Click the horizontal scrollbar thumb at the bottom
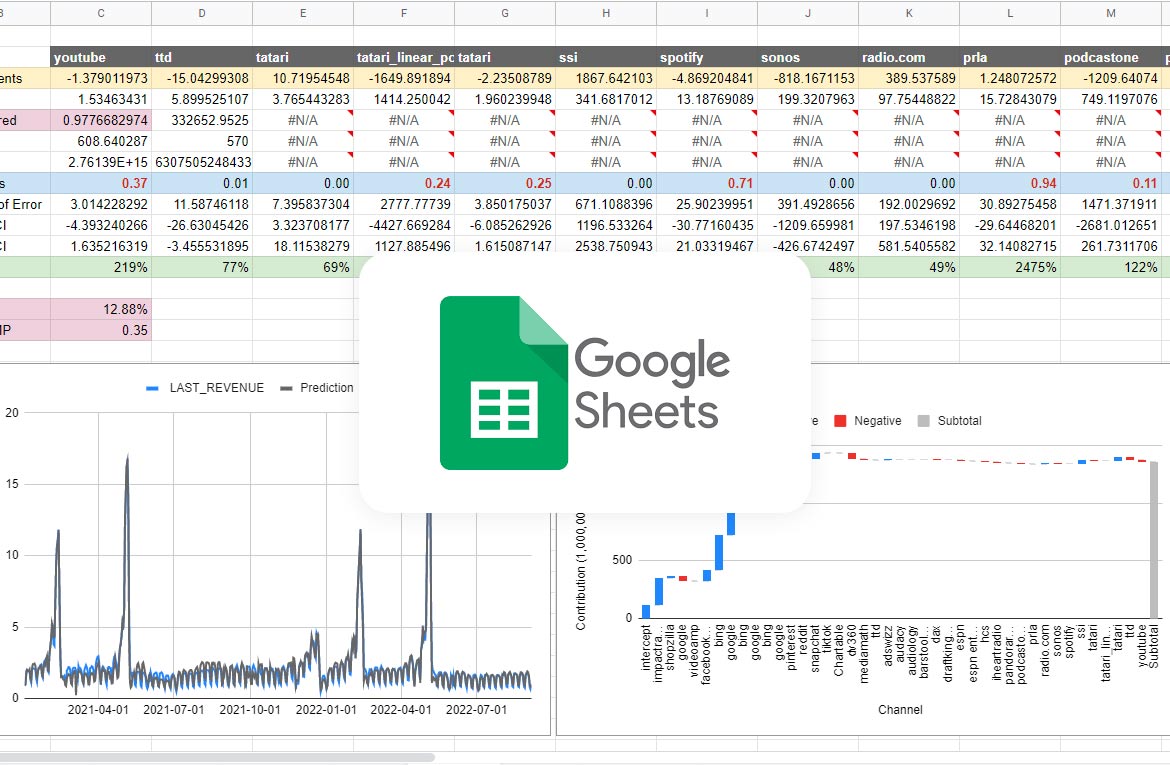 point(217,758)
